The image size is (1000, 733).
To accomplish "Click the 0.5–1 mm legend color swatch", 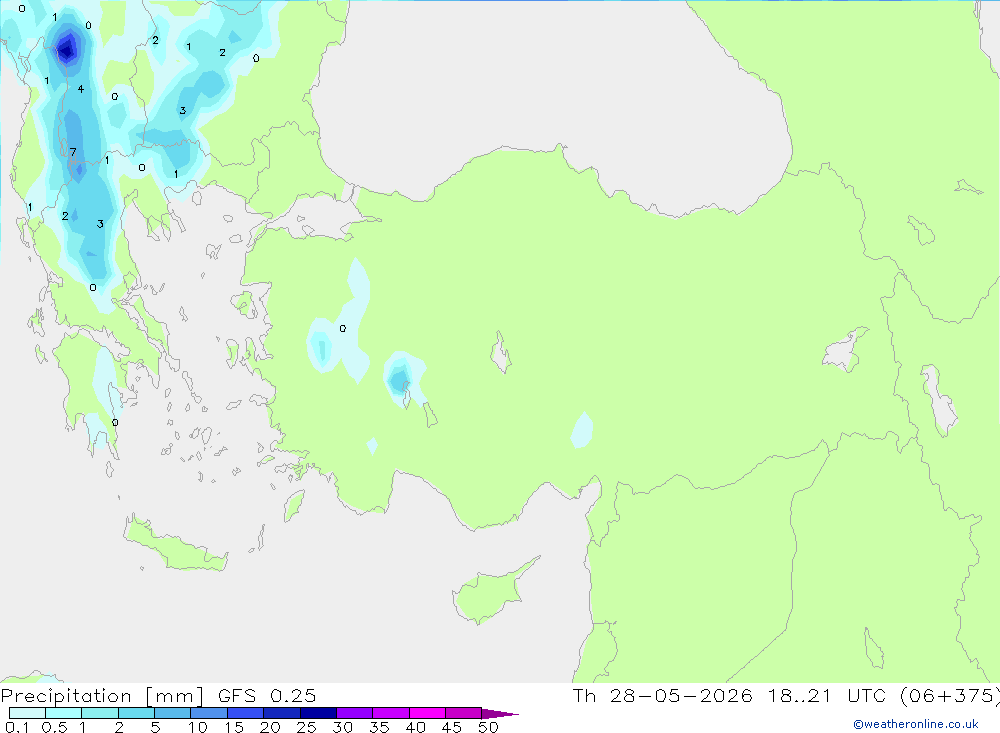I will tap(64, 713).
